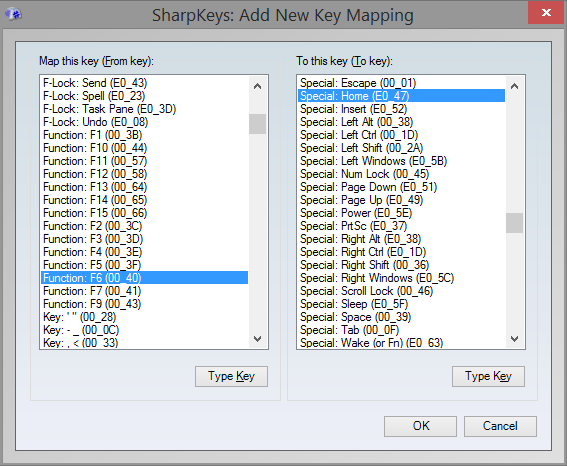
Task: Select Function: F12 (00_58)
Action: 144,174
